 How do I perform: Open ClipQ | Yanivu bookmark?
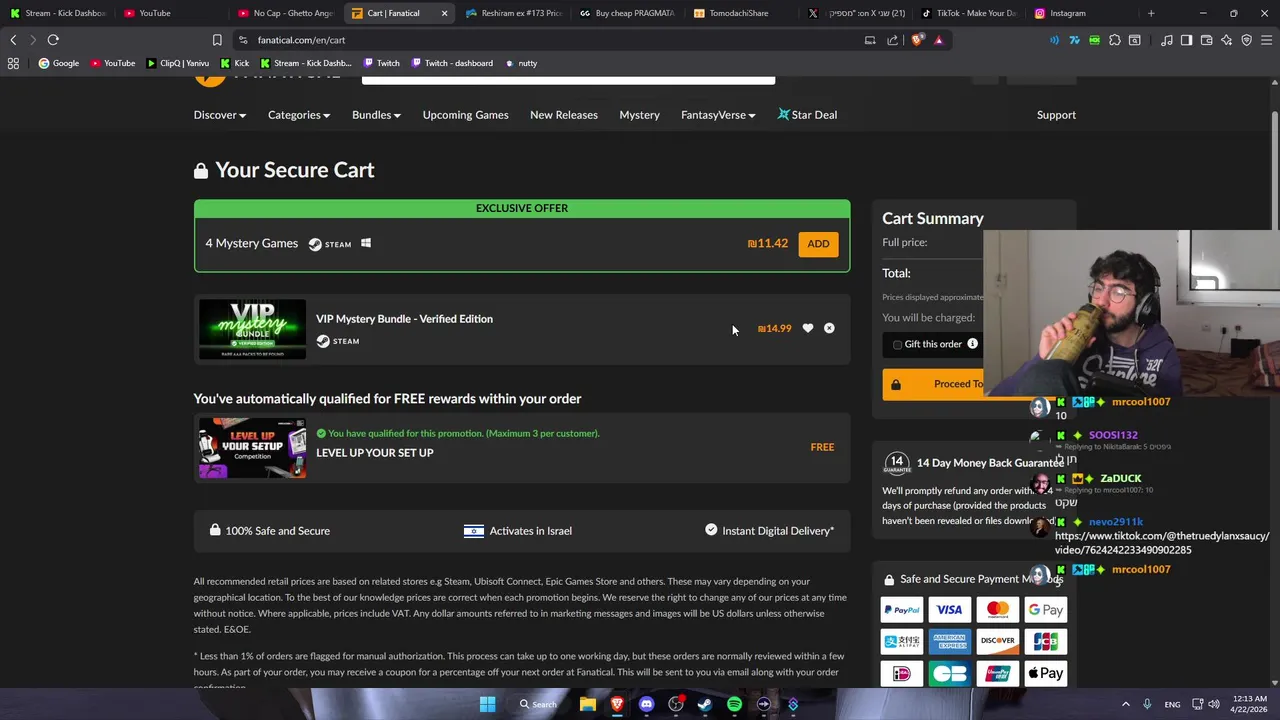[178, 63]
